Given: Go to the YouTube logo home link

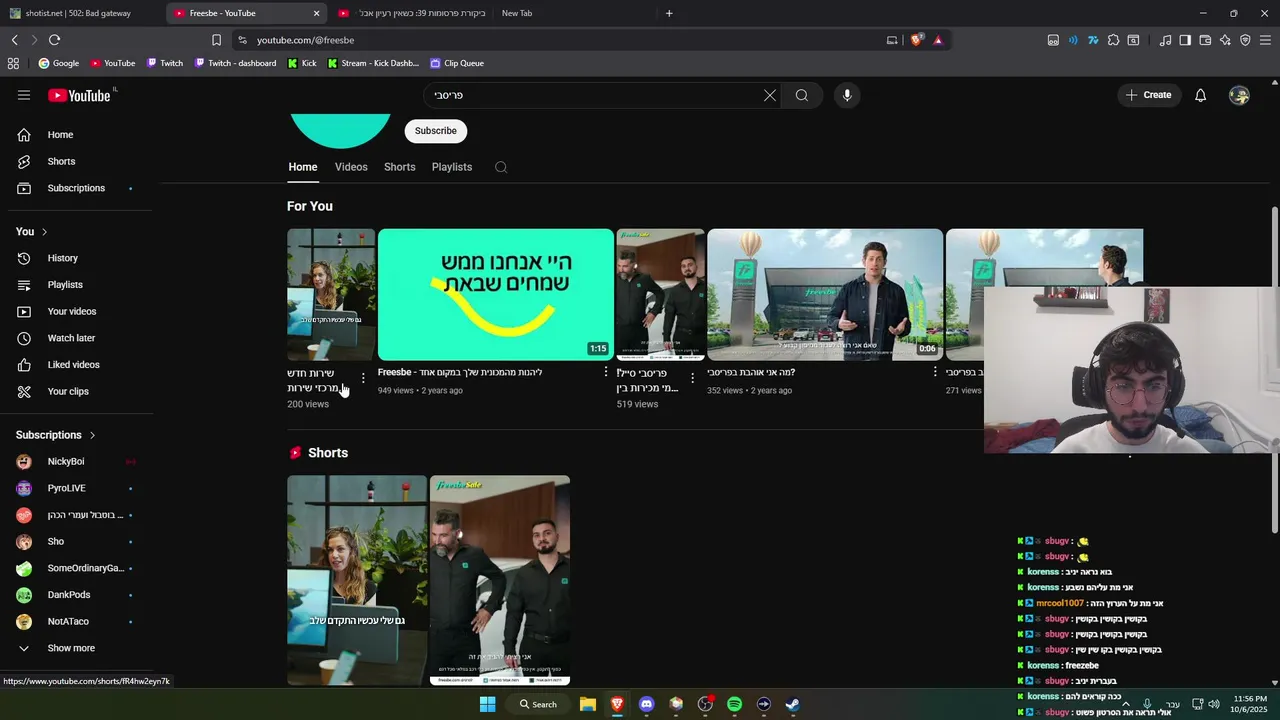Looking at the screenshot, I should click(79, 95).
